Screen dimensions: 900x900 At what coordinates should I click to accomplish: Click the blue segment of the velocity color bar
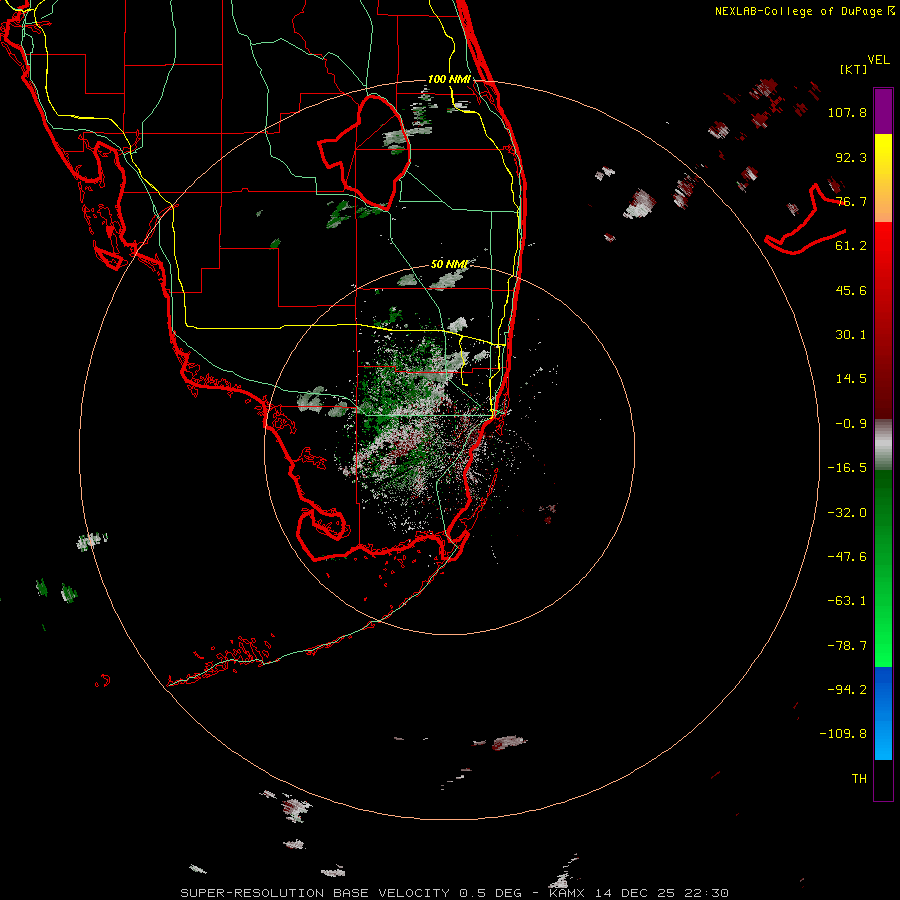883,713
